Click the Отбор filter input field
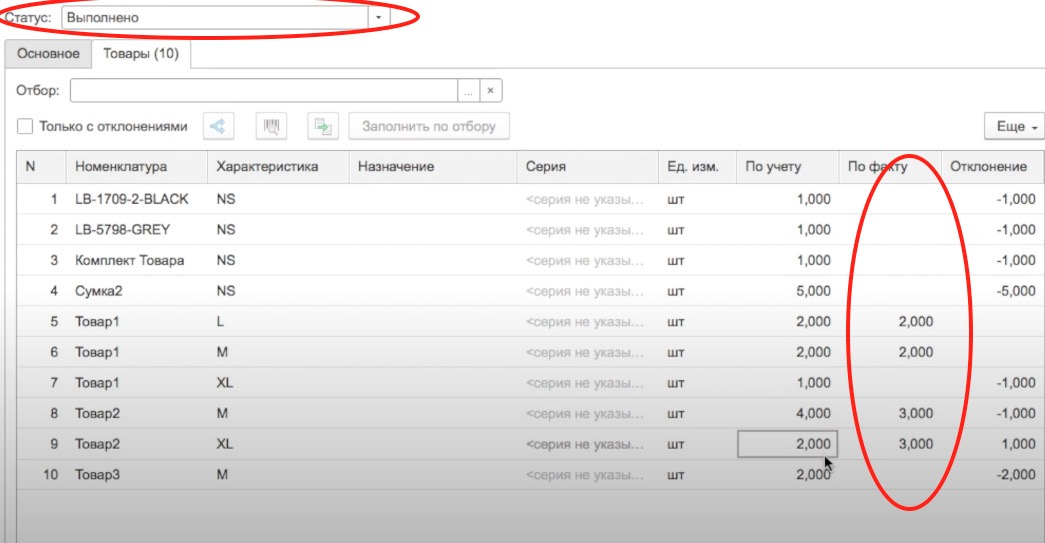Screen dimensions: 1045x543 coord(263,91)
